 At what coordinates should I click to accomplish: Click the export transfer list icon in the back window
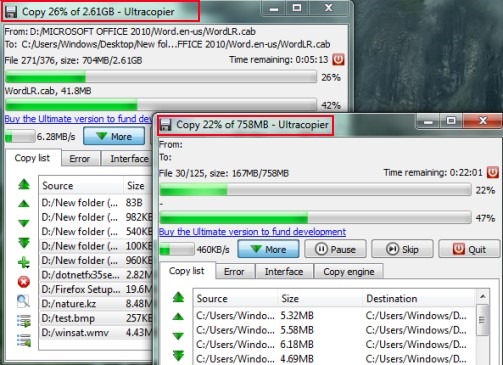pos(24,321)
